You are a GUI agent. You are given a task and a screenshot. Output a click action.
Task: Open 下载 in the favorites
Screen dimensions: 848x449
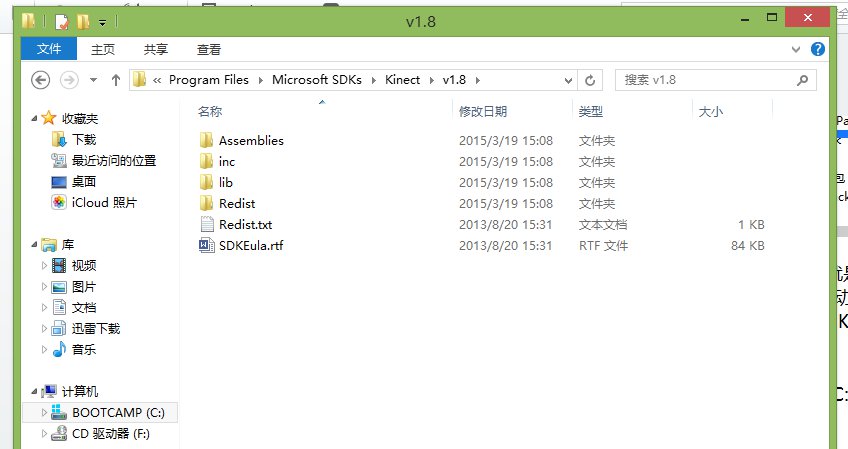click(x=84, y=140)
